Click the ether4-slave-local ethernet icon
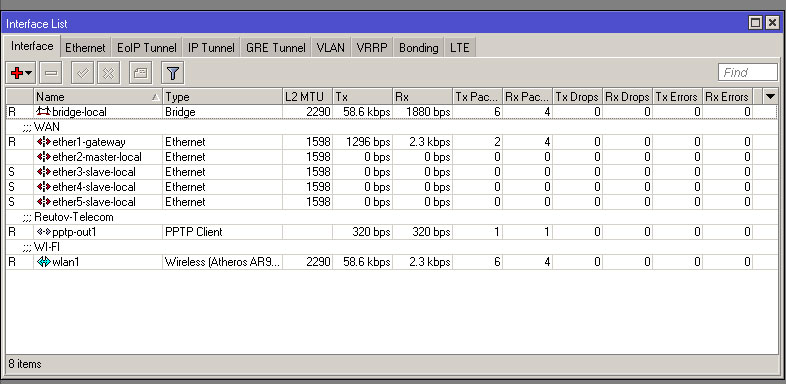This screenshot has height=384, width=786. click(x=44, y=187)
